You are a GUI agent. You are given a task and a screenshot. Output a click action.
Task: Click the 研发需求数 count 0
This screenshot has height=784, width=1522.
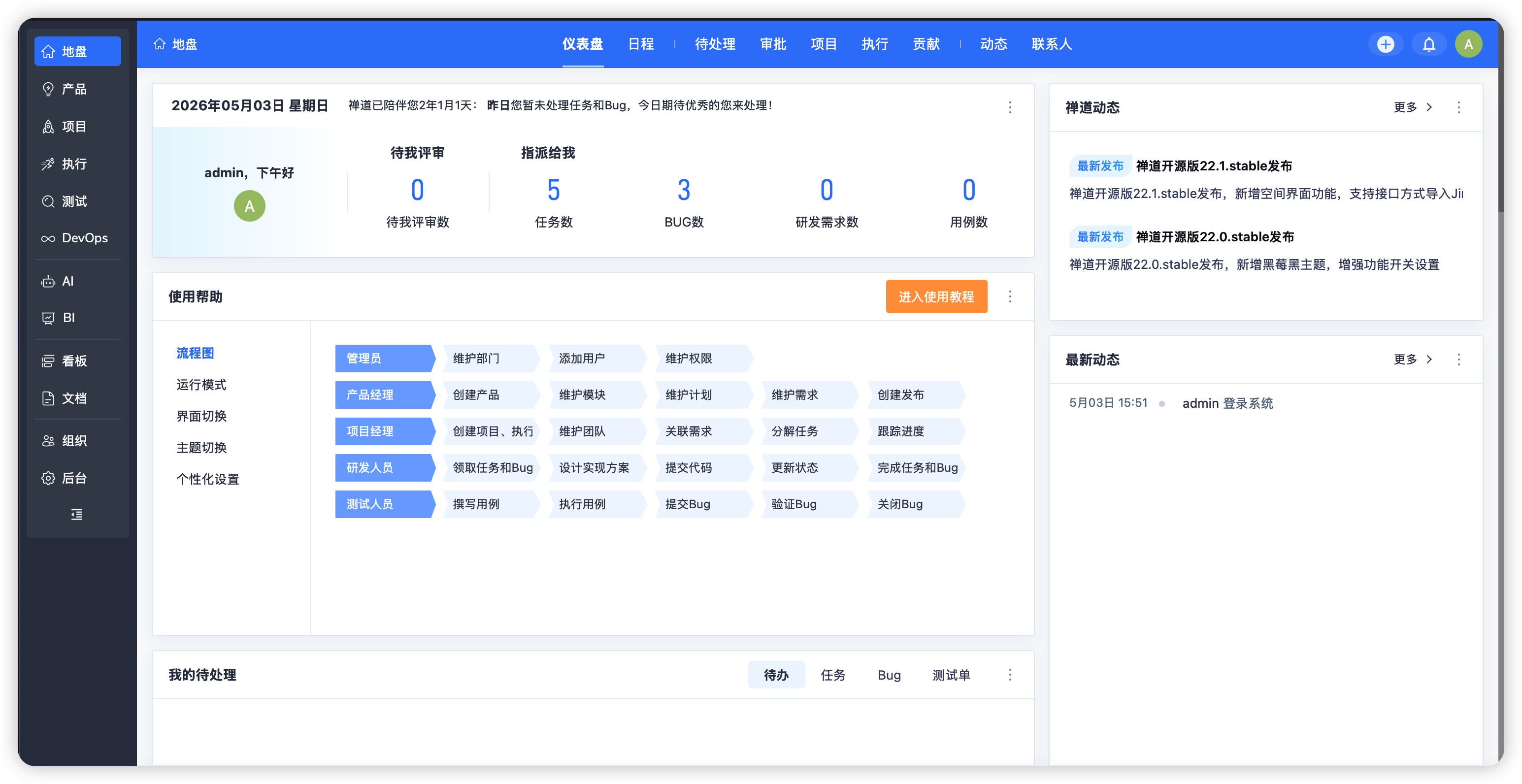[827, 190]
